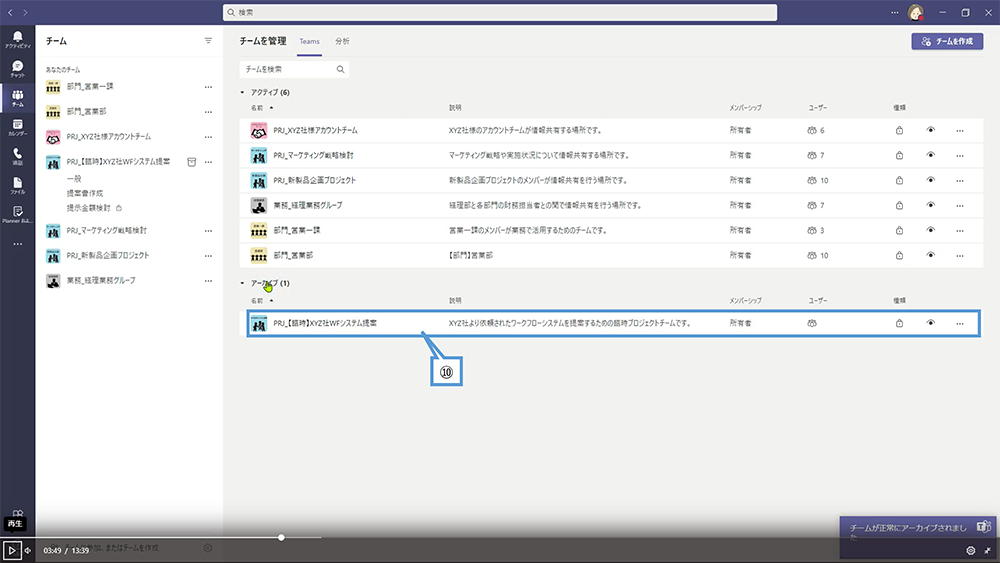Open more options for 部門_営業一課 in sidebar
The height and width of the screenshot is (563, 1000).
pos(209,87)
